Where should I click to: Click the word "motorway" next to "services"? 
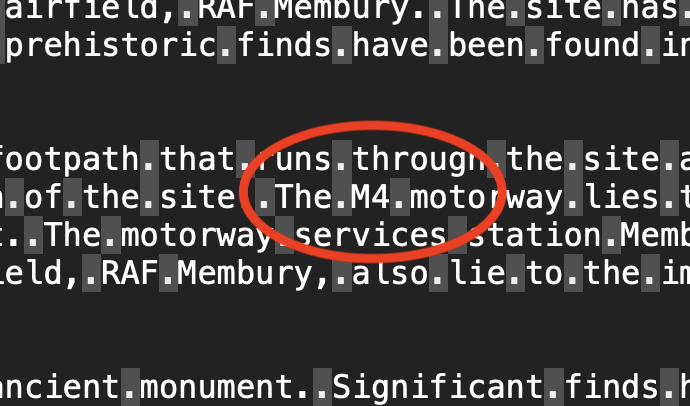pyautogui.click(x=197, y=235)
